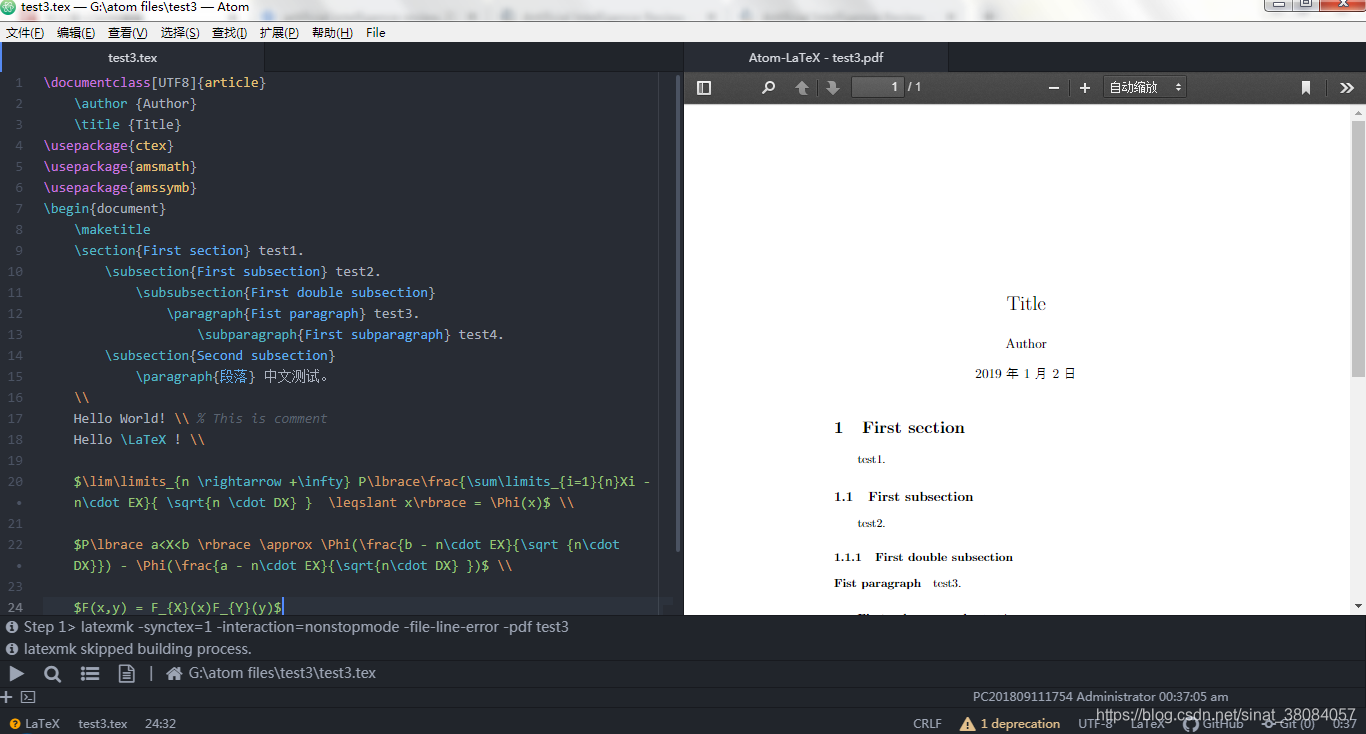
Task: Open Atom-LaTeX list panel icon
Action: click(90, 674)
